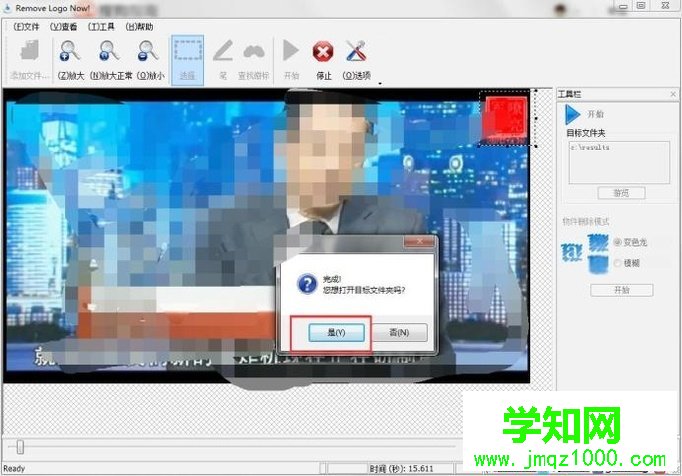Click the Zoom Normal (放大正常) magnifier icon
682x476 pixels.
pos(109,50)
